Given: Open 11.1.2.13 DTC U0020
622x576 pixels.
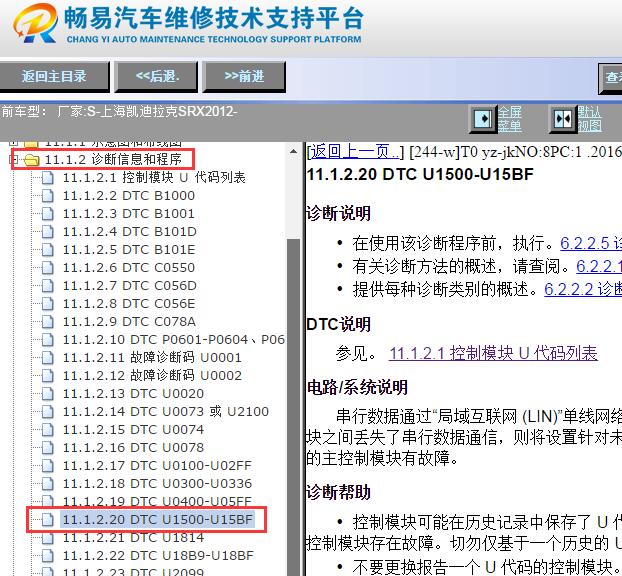Looking at the screenshot, I should pos(133,394).
